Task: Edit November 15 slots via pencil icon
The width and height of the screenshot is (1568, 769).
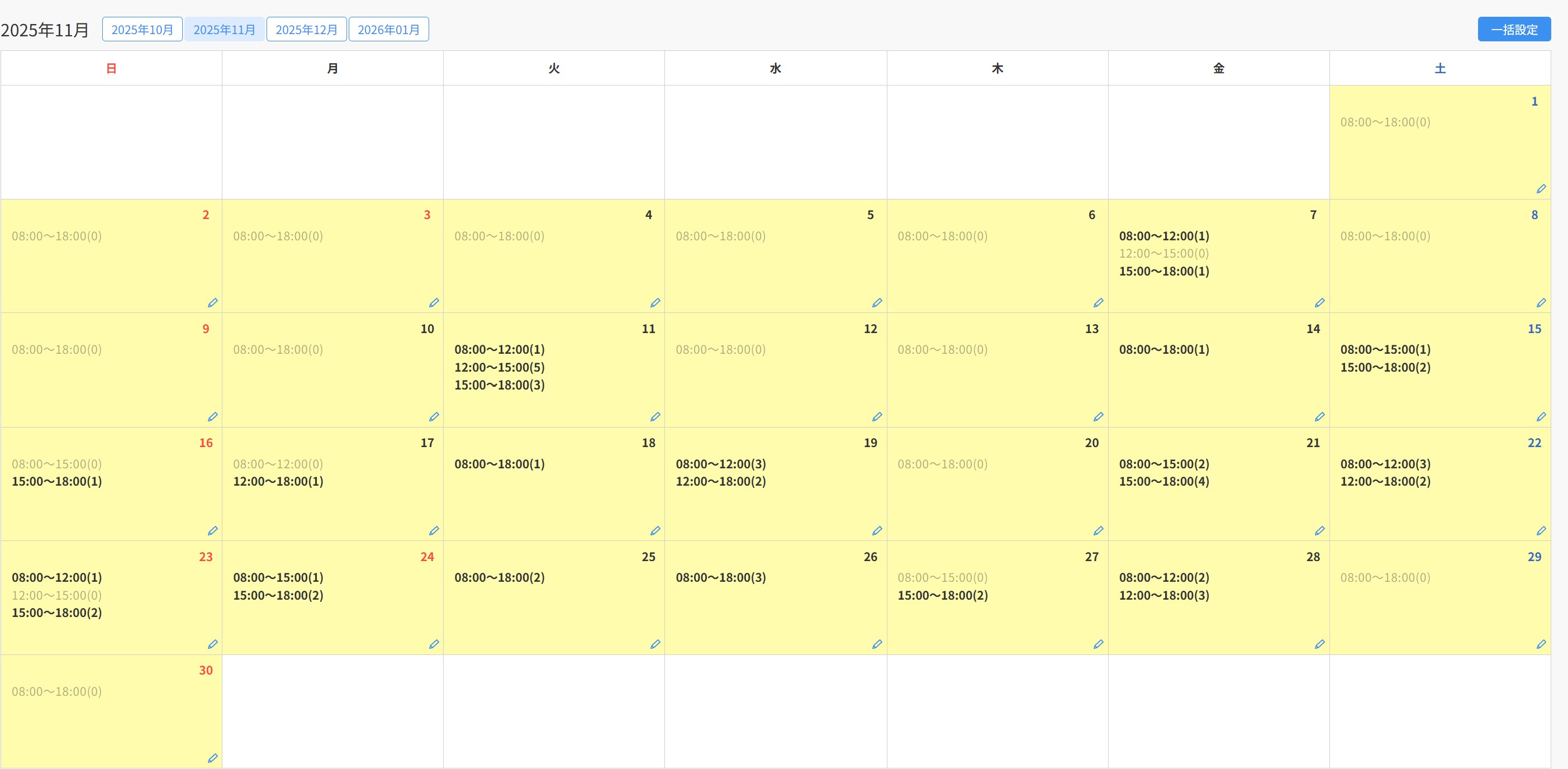Action: click(x=1541, y=416)
